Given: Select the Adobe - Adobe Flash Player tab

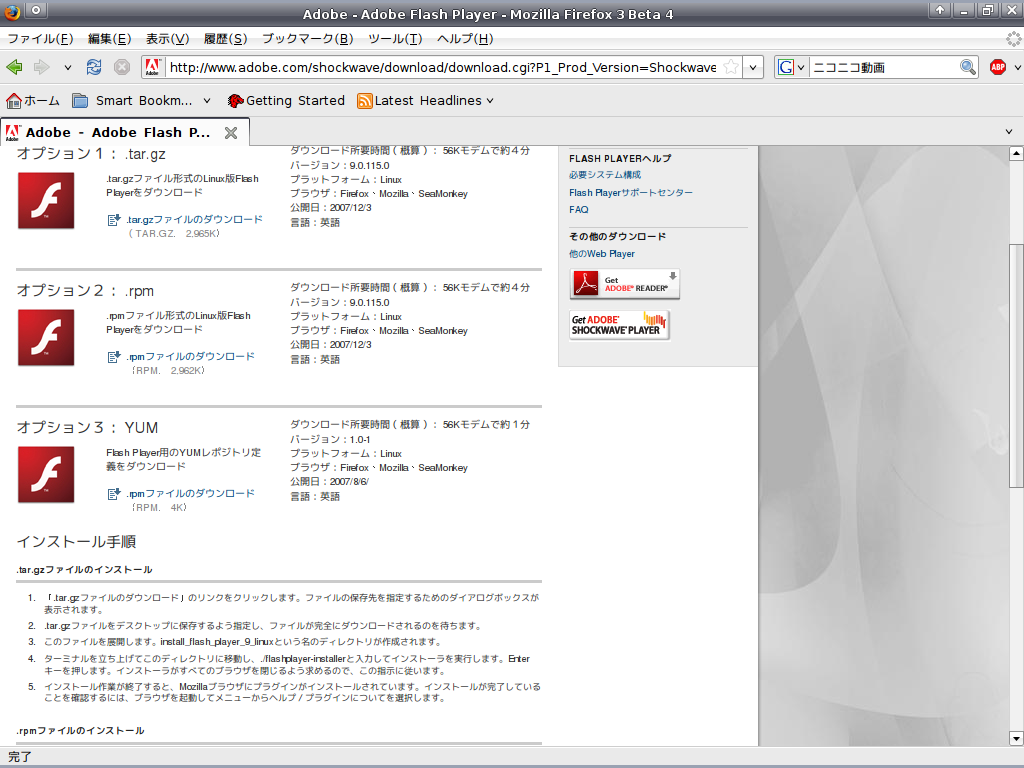Looking at the screenshot, I should [x=125, y=133].
